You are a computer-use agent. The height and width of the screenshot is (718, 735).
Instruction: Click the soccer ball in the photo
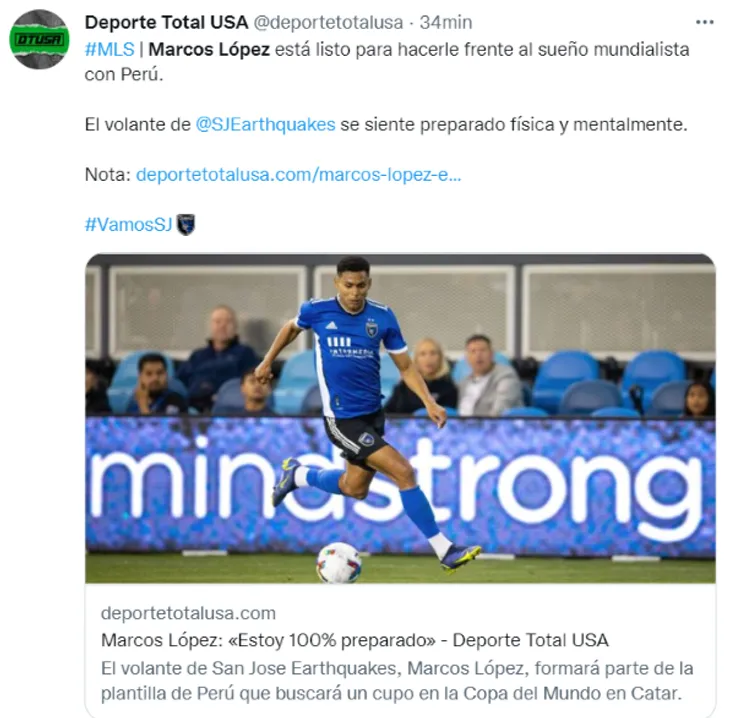click(338, 562)
